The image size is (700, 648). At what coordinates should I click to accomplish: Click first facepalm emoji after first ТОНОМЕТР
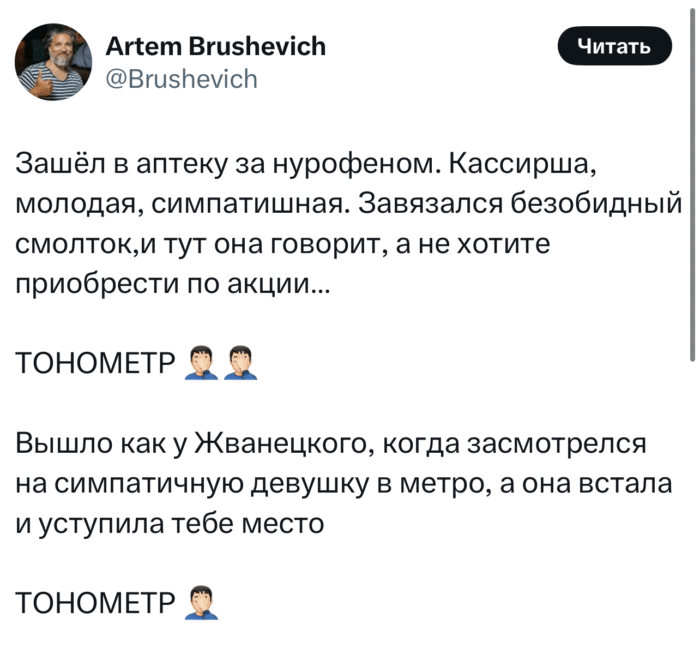click(x=201, y=362)
